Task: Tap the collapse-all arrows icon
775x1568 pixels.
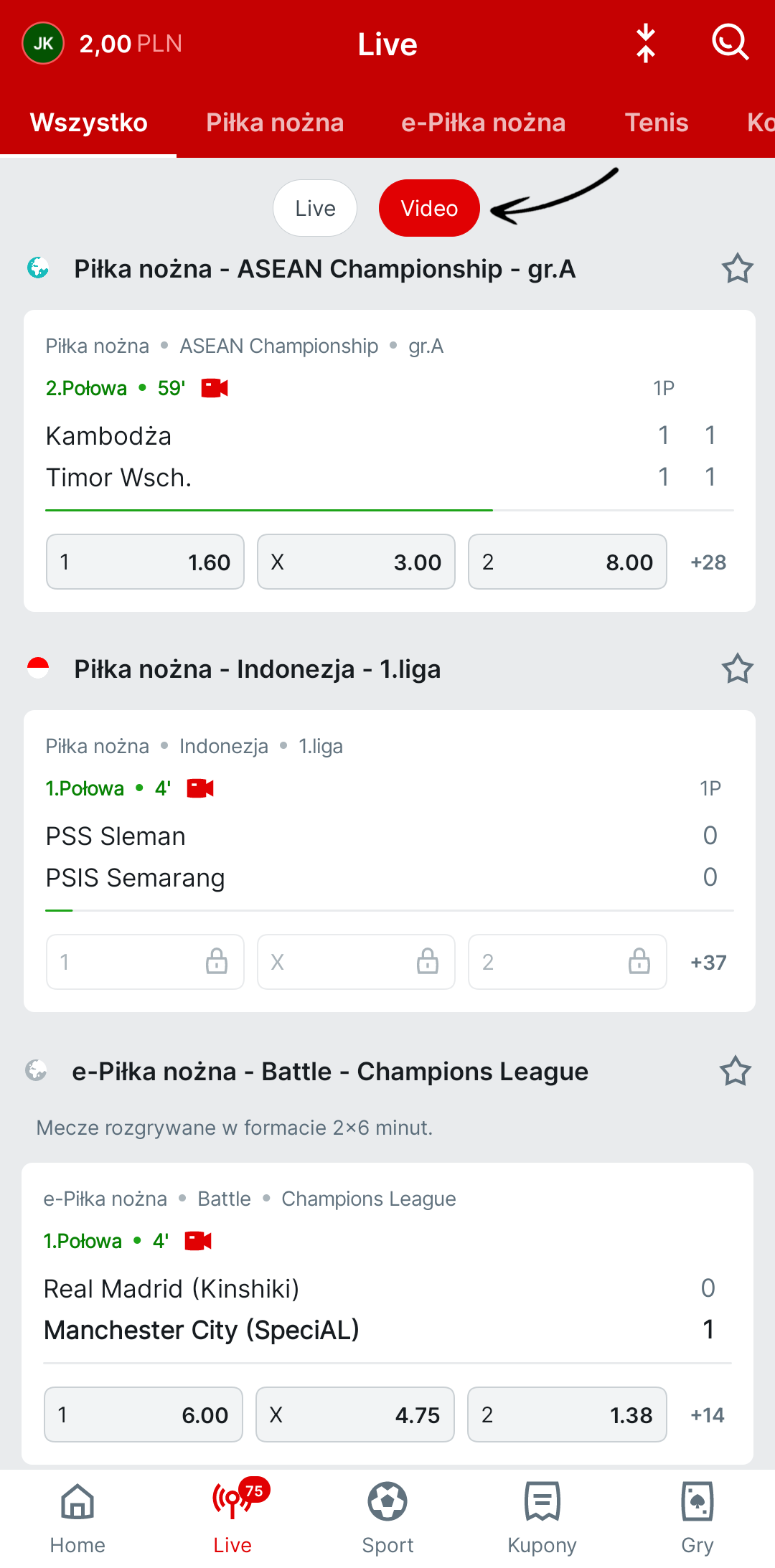Action: coord(646,43)
